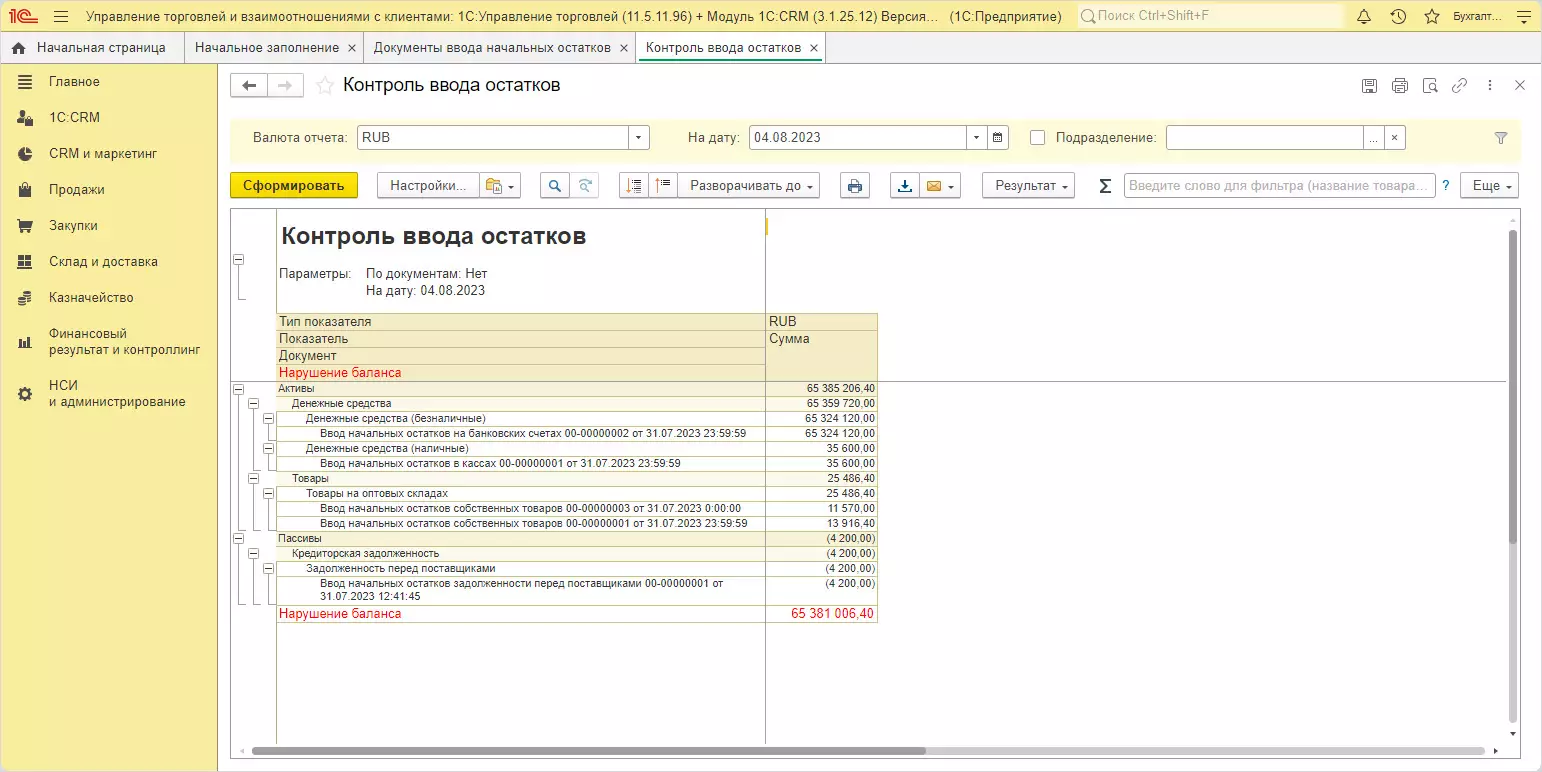Collapse the Денежные средства (безналичные) group
Screen dimensions: 1542x772
(268, 419)
